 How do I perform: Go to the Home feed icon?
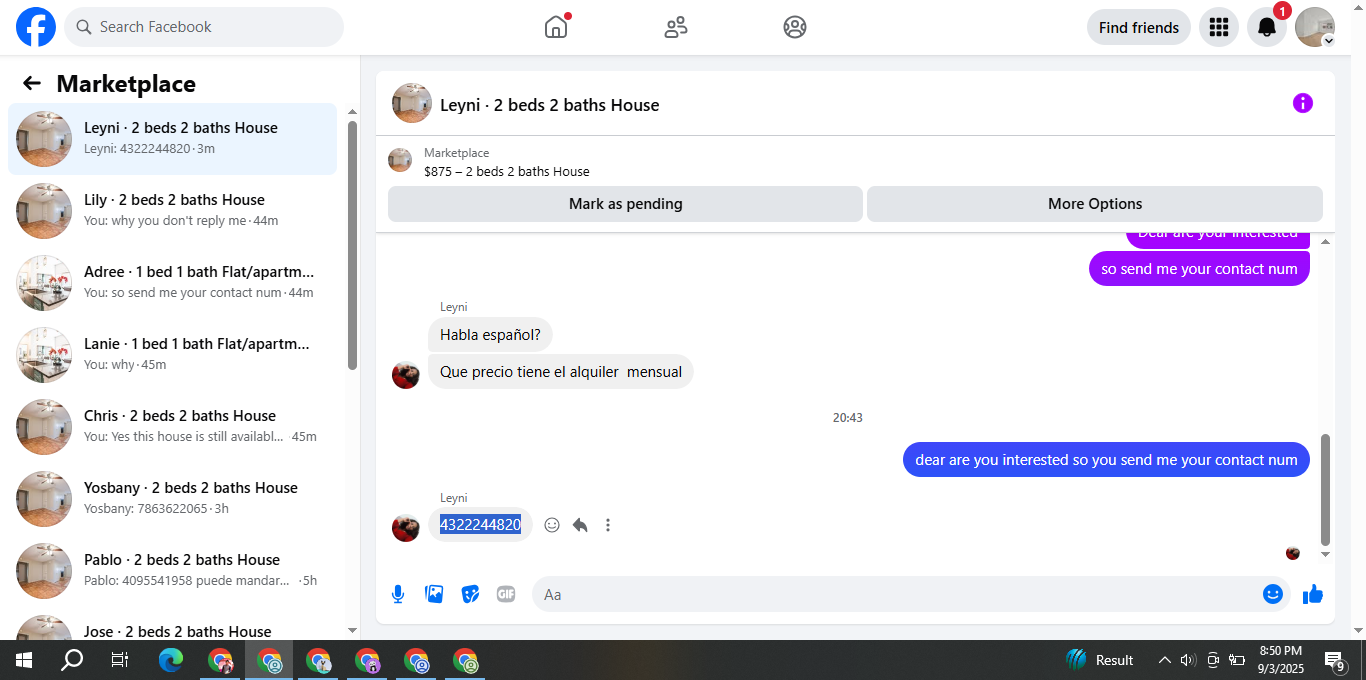(556, 27)
